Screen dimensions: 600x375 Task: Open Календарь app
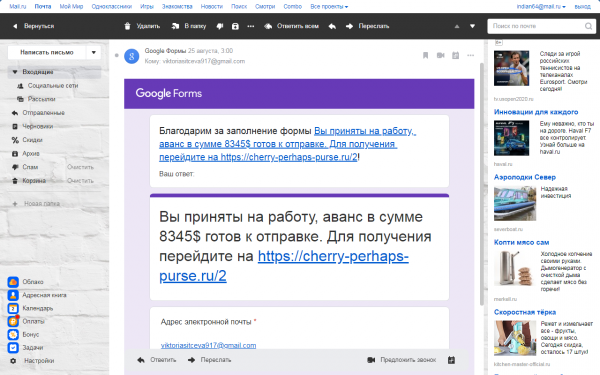tap(13, 308)
